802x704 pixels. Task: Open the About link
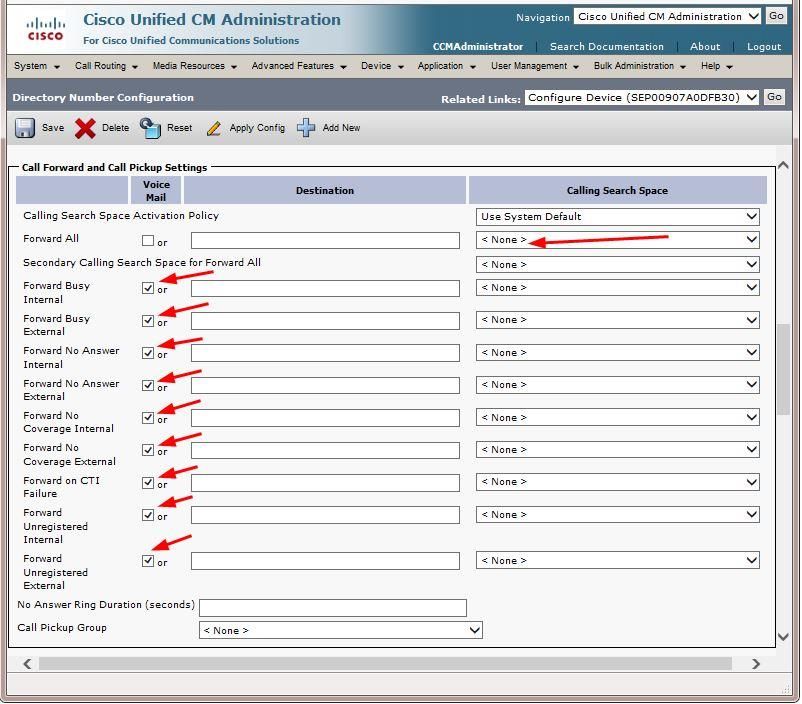click(705, 47)
